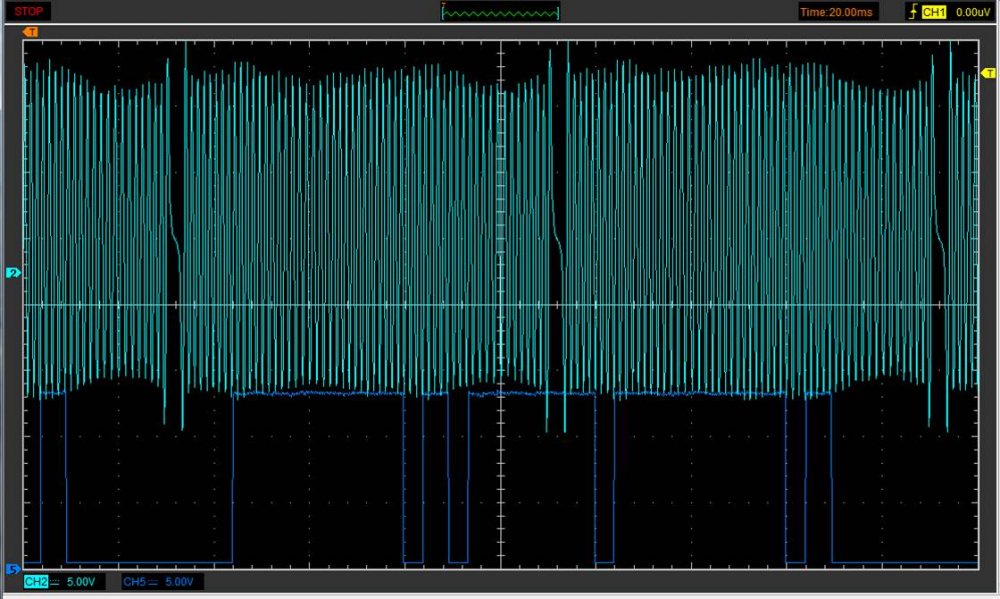Screen dimensions: 1000x599
Task: Click the CH5 DC coupling symbol
Action: [x=152, y=582]
